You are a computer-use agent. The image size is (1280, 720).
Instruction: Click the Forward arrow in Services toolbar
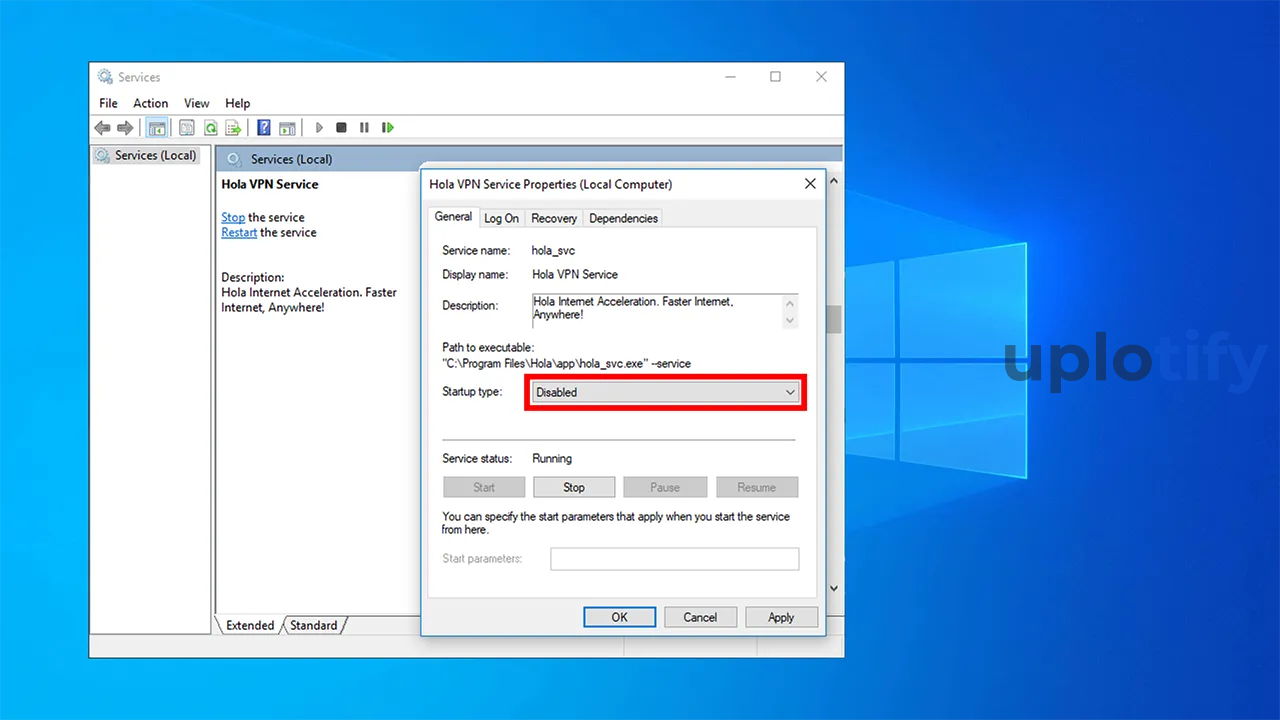125,128
